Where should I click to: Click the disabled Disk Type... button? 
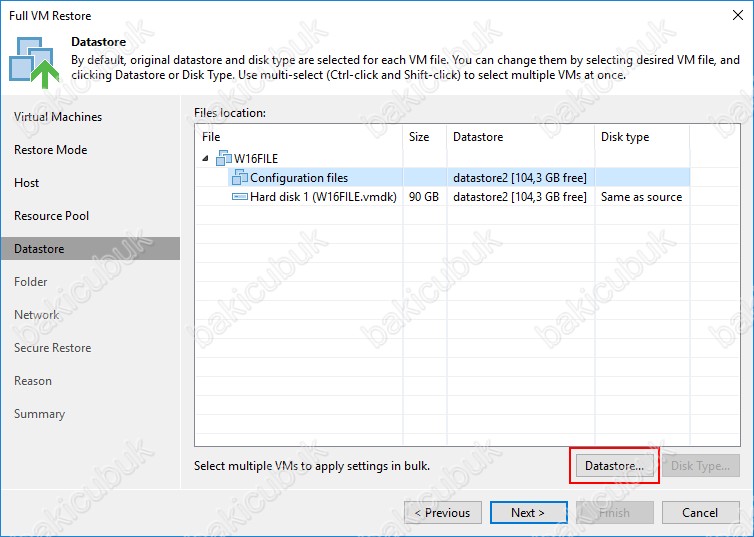coord(701,465)
